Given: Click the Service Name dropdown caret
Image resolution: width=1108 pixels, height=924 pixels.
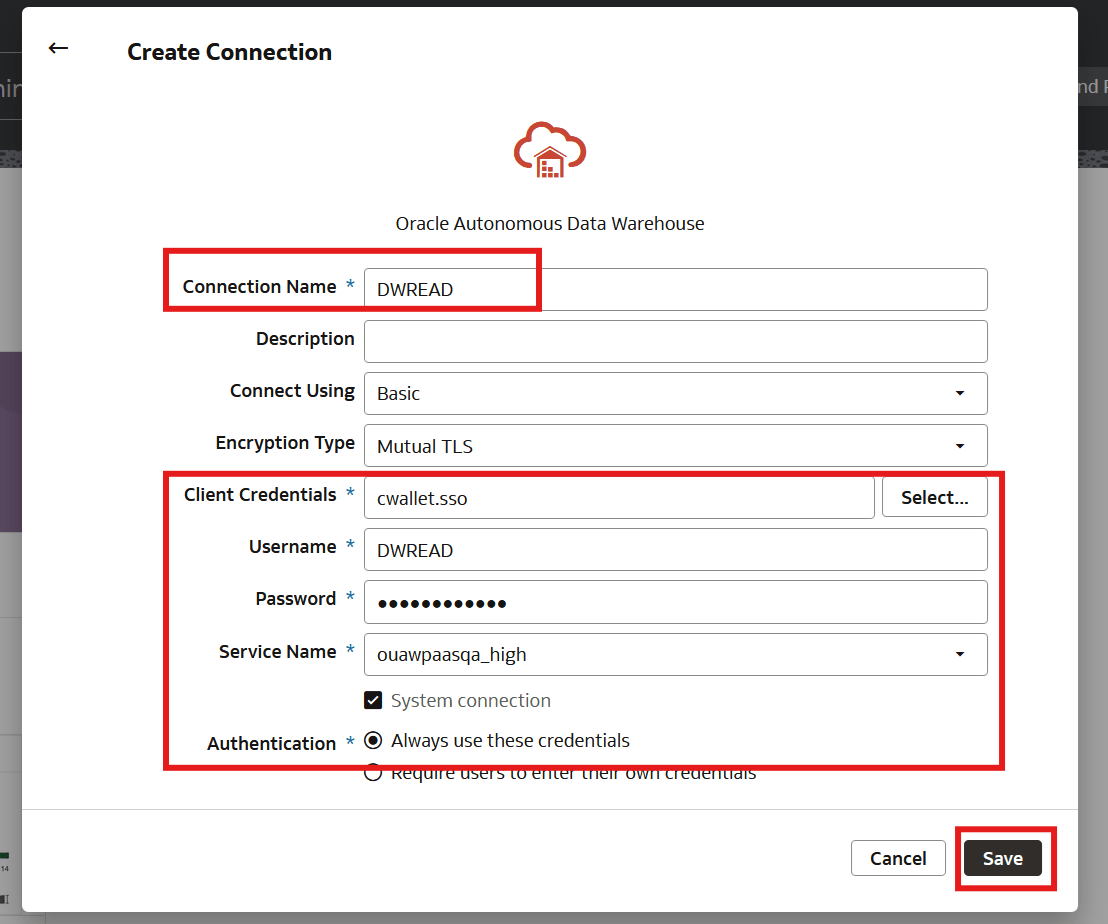Looking at the screenshot, I should click(960, 654).
